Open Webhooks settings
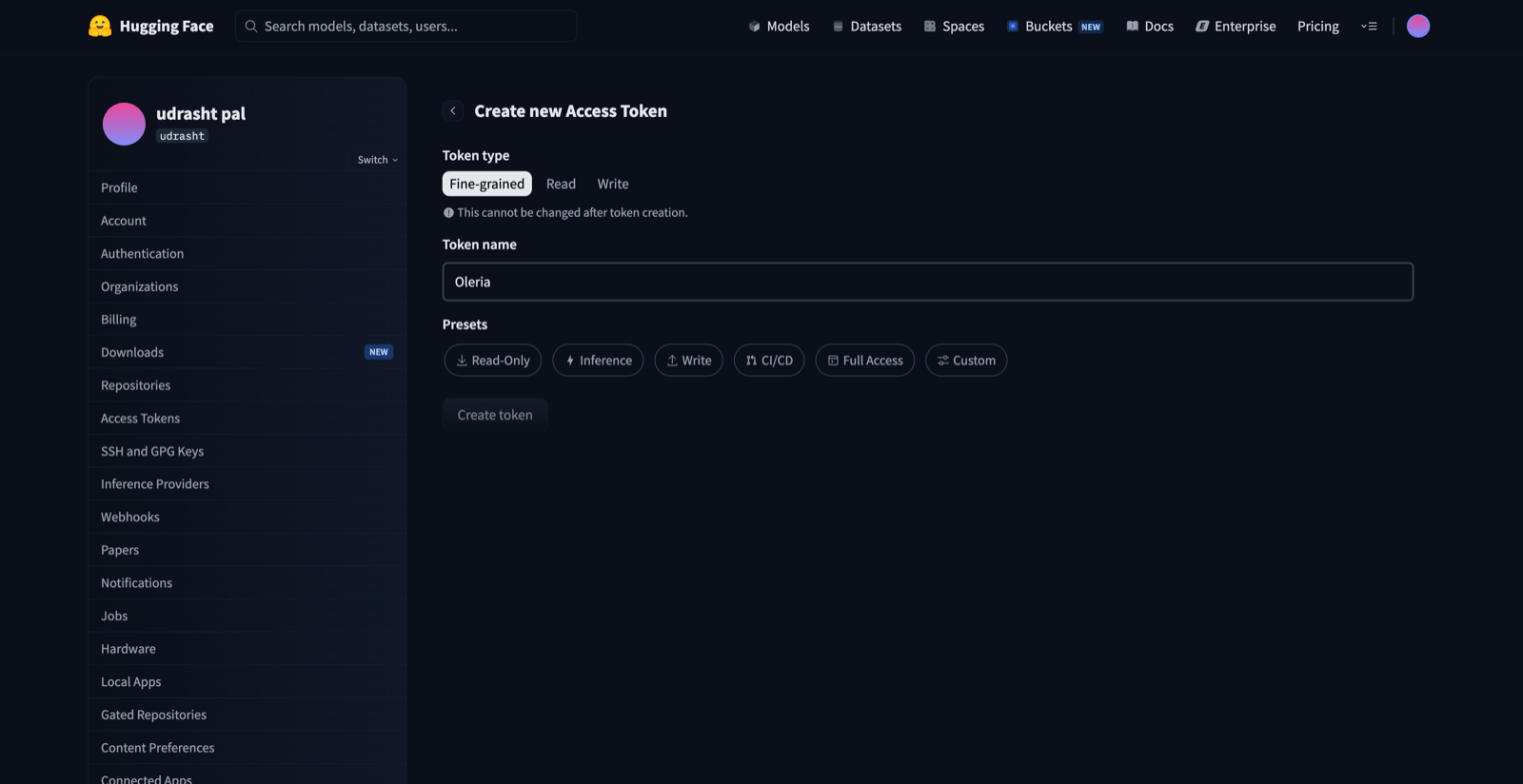This screenshot has height=784, width=1523. coord(247,517)
